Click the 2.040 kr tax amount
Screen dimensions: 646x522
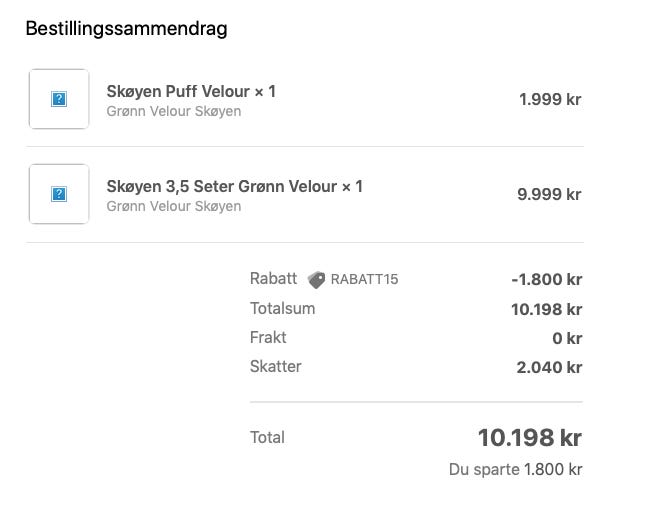pos(548,367)
